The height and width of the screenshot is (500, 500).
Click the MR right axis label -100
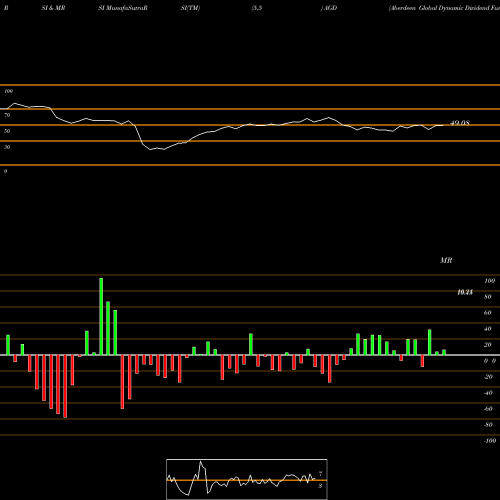pyautogui.click(x=490, y=441)
